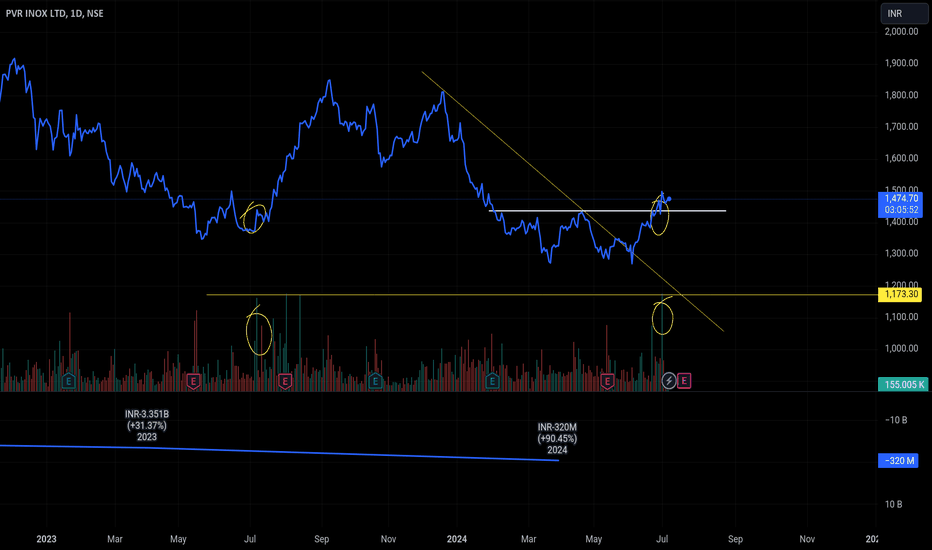
Task: Open the earnings E marker in October 2023
Action: pyautogui.click(x=374, y=381)
